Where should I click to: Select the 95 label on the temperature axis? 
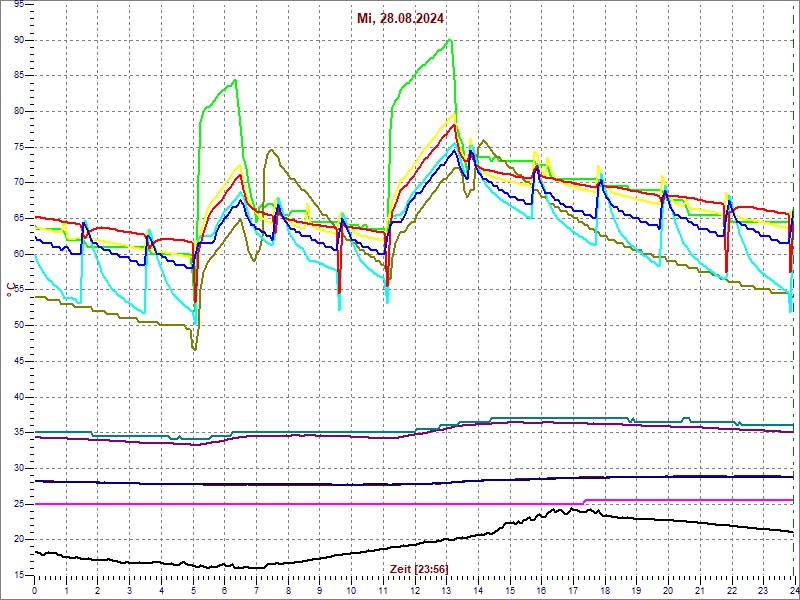click(17, 4)
